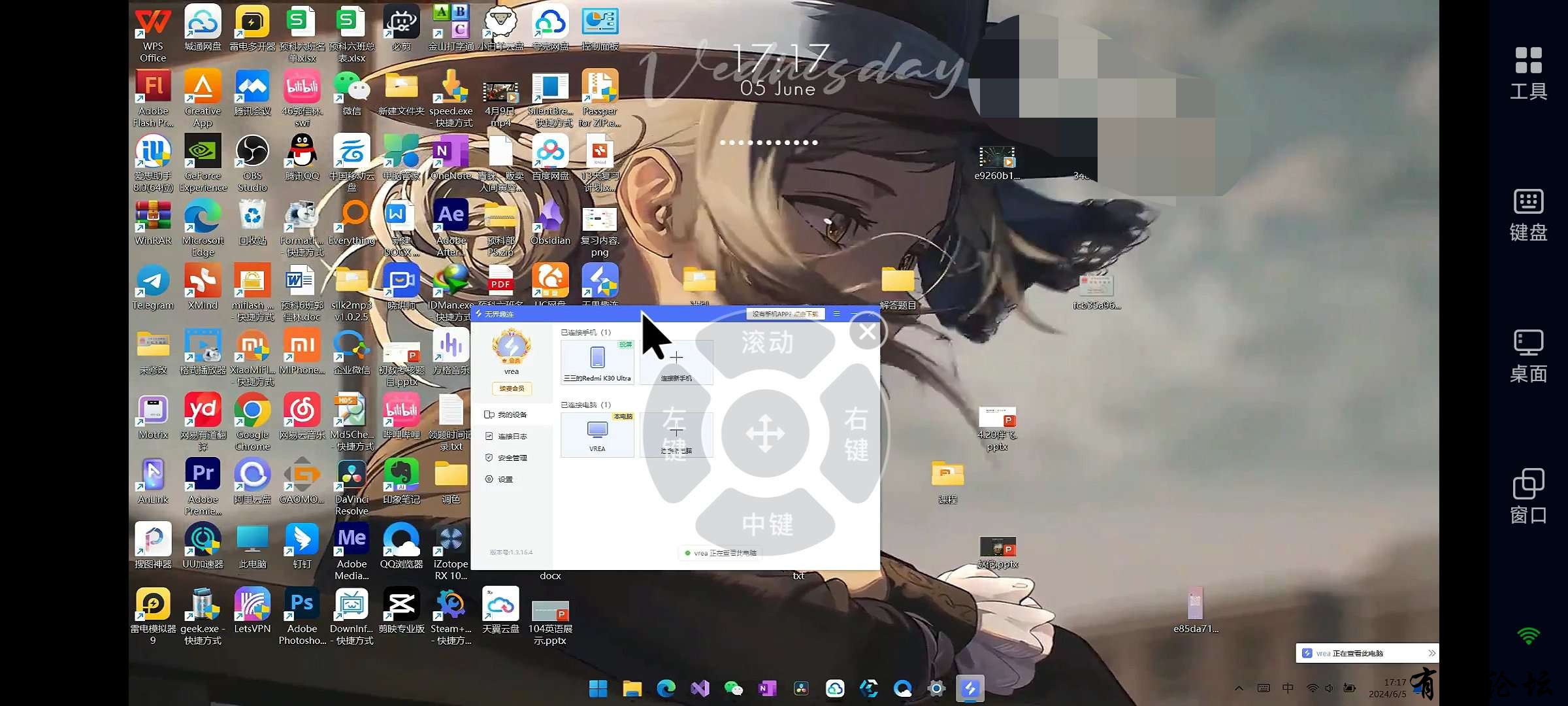This screenshot has width=1568, height=706.
Task: Click the battery tray icon
Action: click(1349, 688)
